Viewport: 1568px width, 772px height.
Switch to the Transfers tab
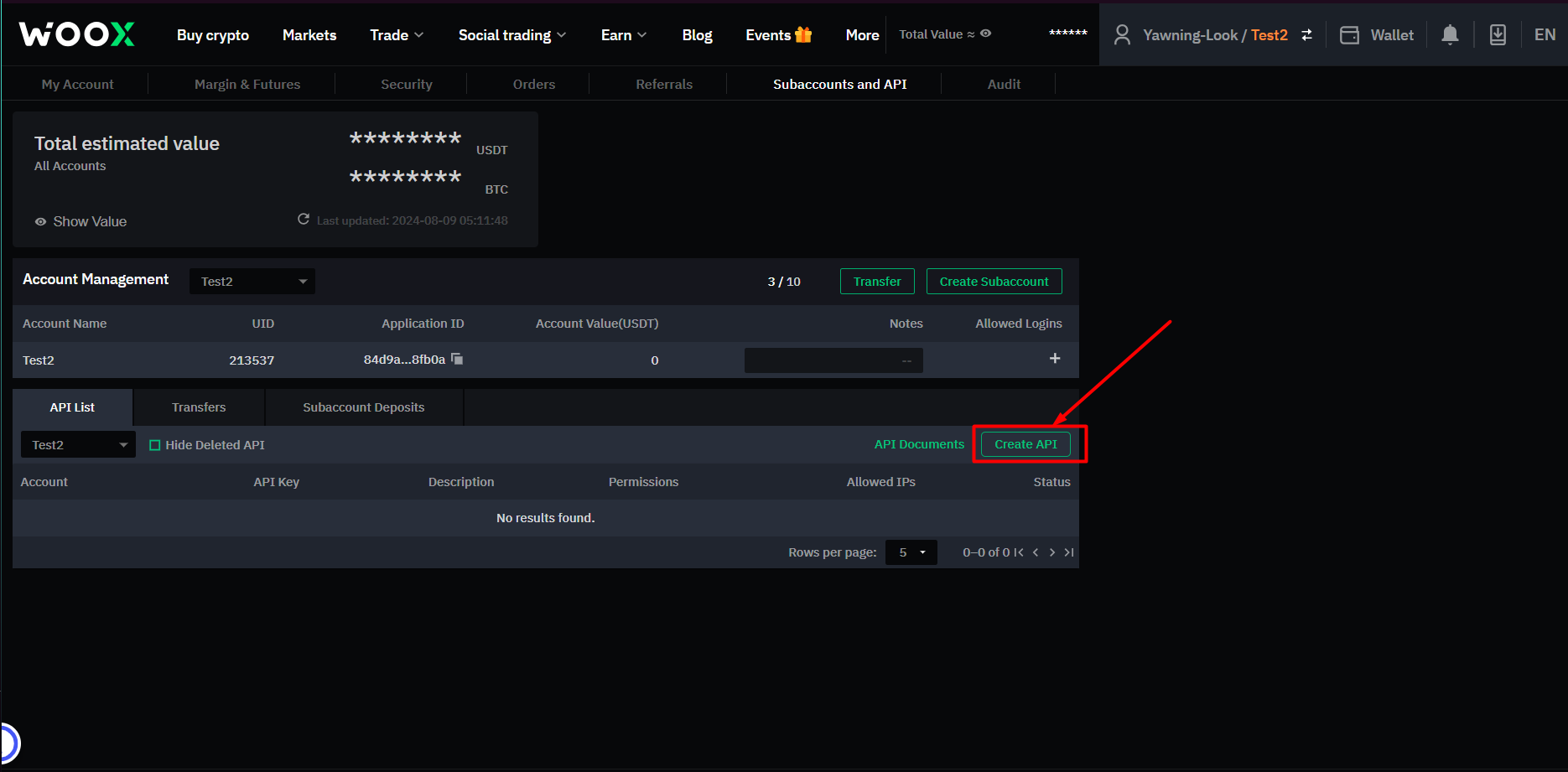point(199,407)
